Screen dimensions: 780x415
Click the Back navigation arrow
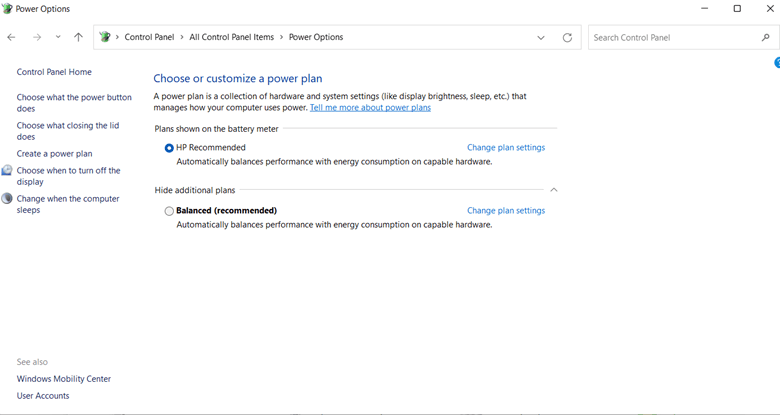click(11, 37)
